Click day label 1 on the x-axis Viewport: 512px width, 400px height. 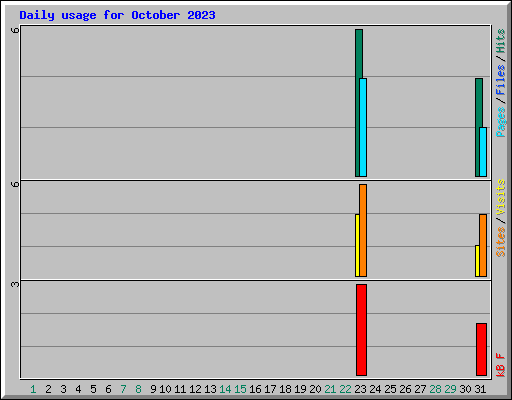click(x=33, y=389)
